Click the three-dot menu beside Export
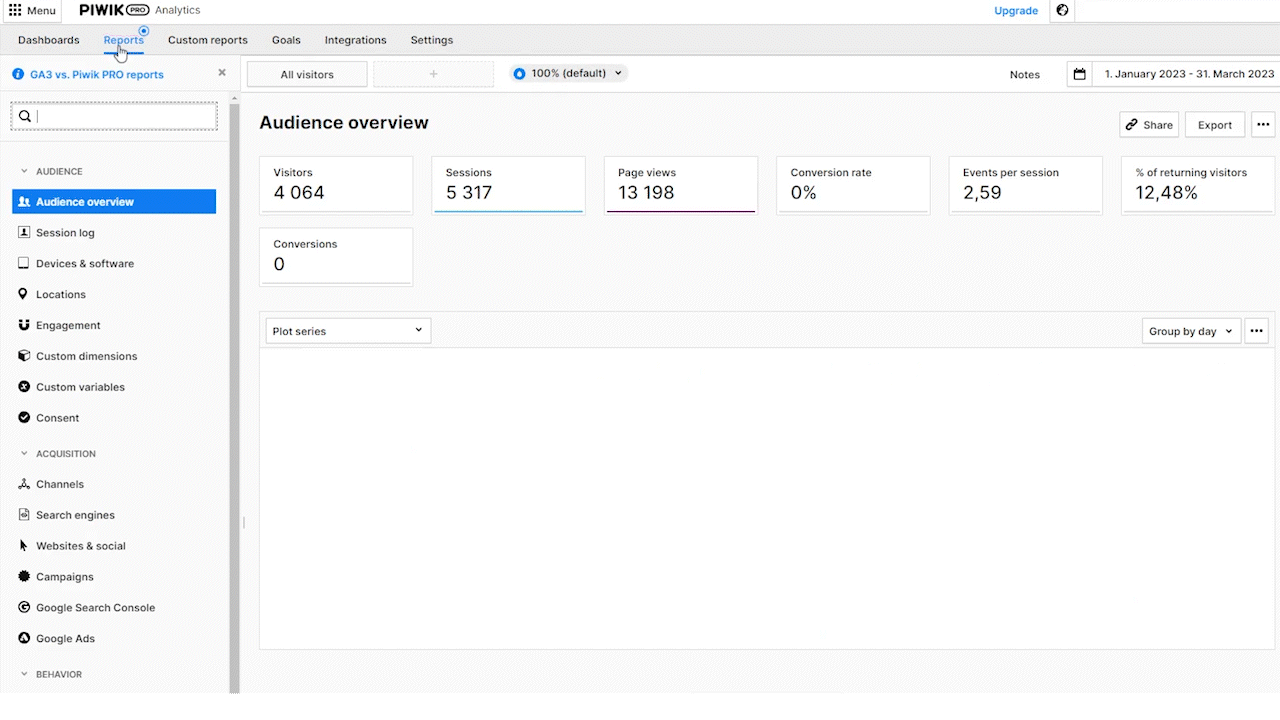Viewport: 1280px width, 720px height. (1263, 125)
